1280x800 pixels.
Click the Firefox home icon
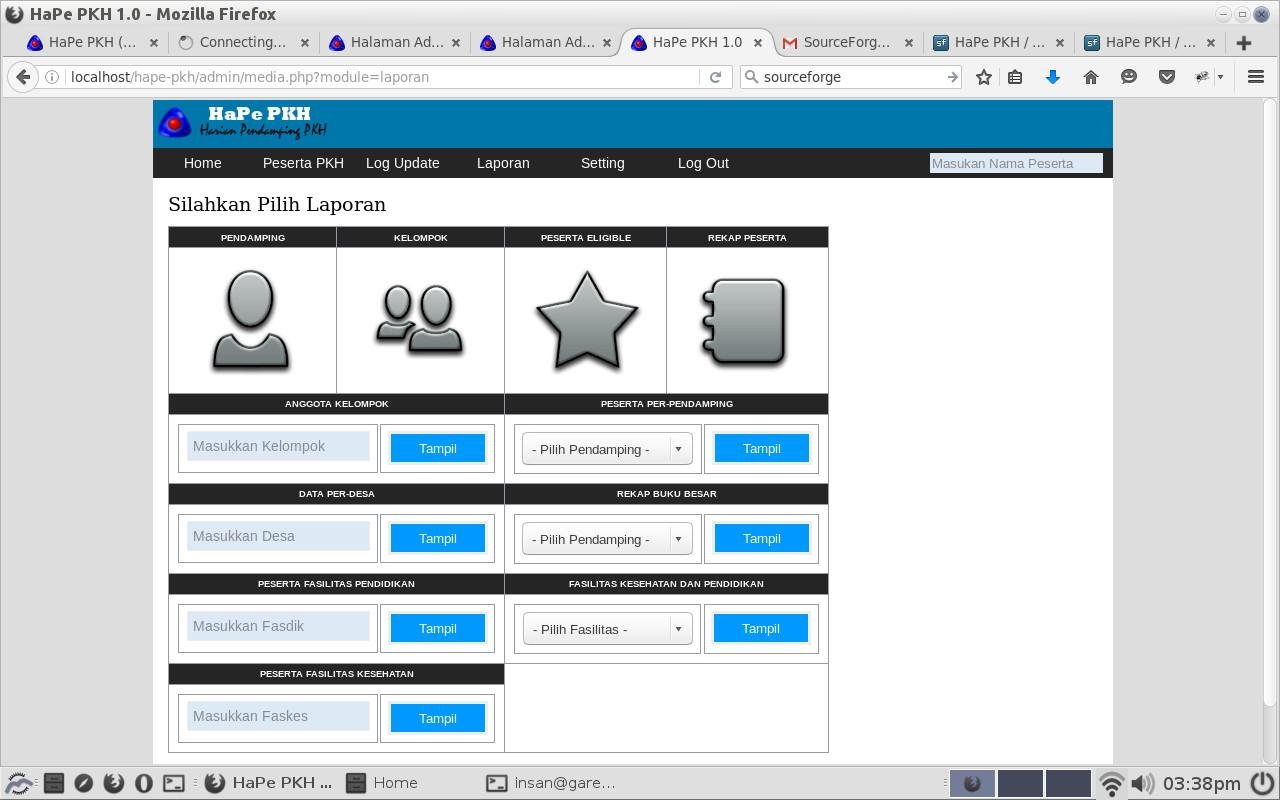pyautogui.click(x=1091, y=76)
